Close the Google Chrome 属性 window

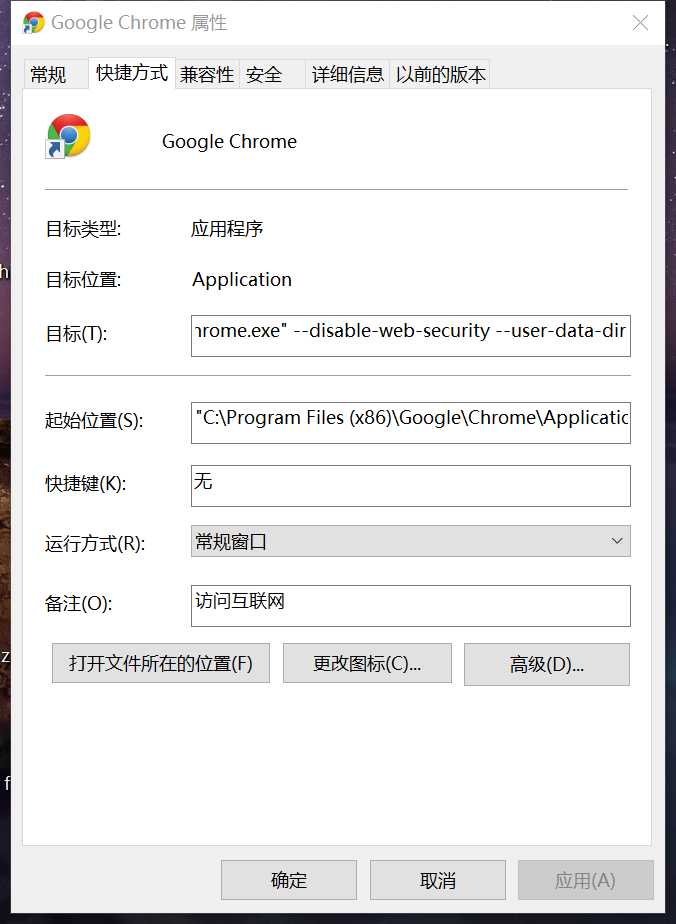(640, 22)
